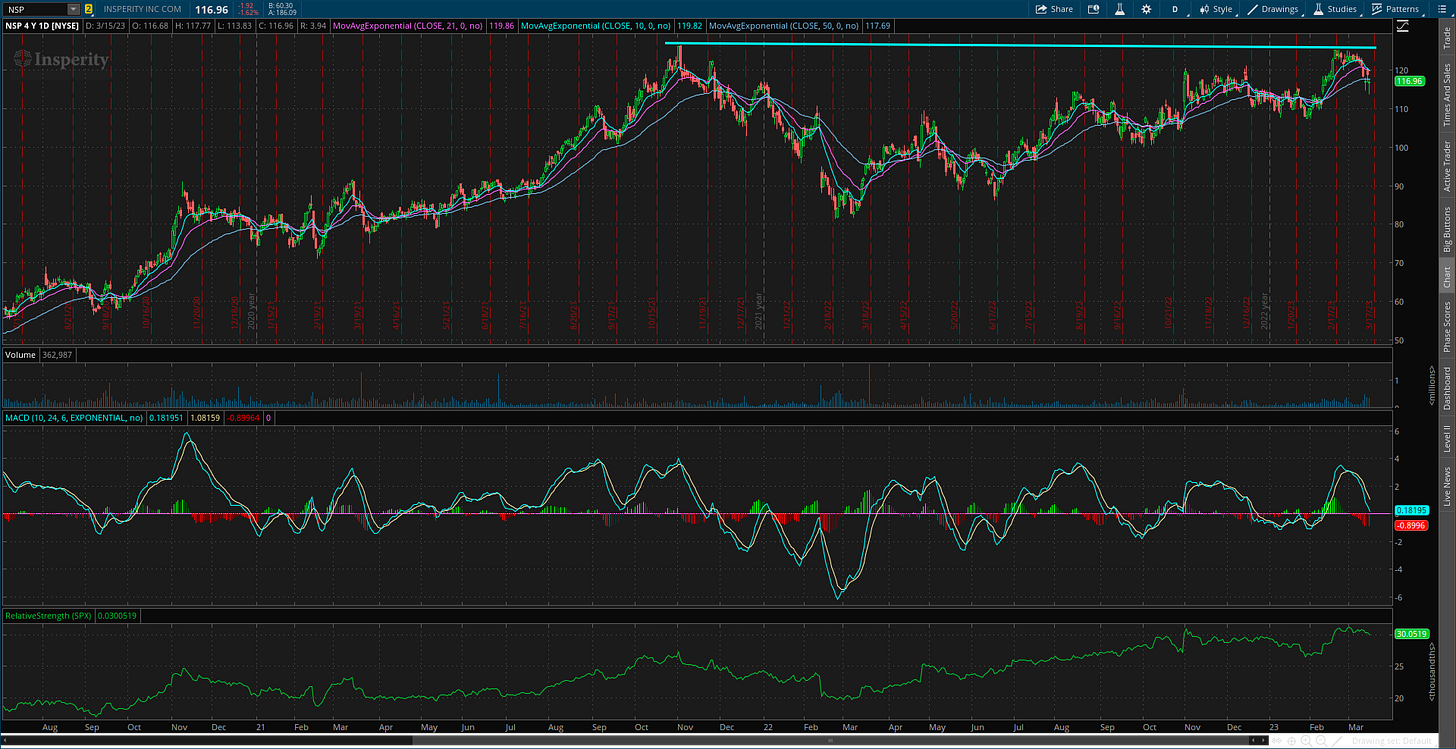Click the green 116.96 price bubble
The image size is (1456, 749).
[x=1409, y=81]
